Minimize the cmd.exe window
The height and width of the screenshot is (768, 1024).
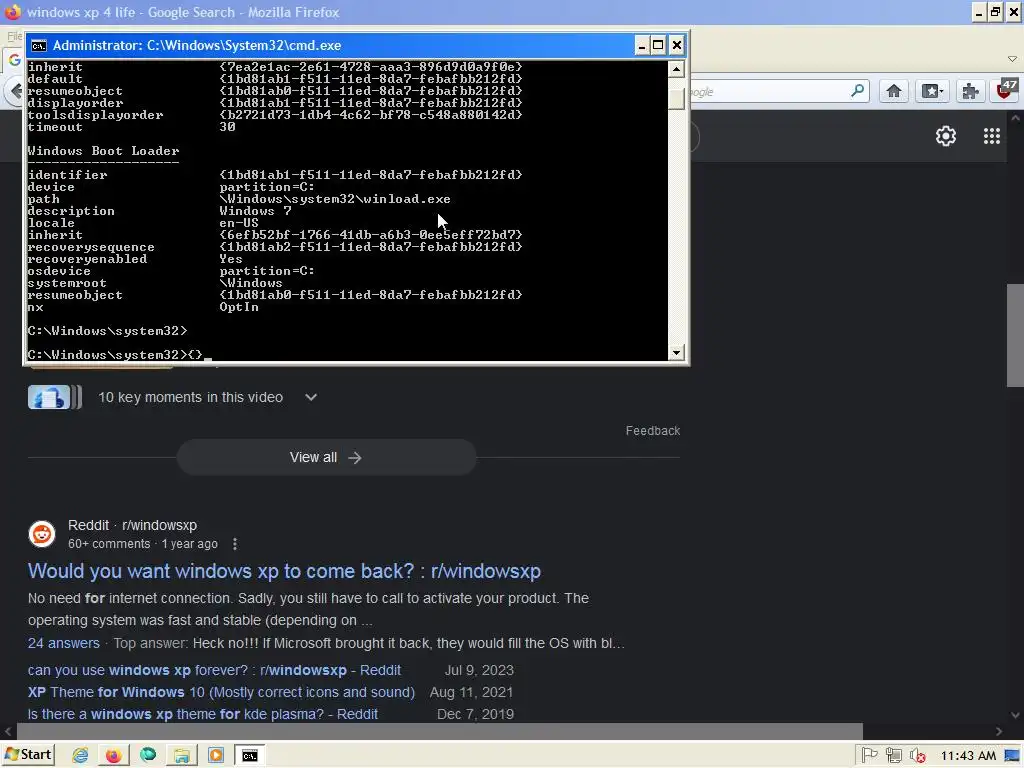click(x=641, y=45)
